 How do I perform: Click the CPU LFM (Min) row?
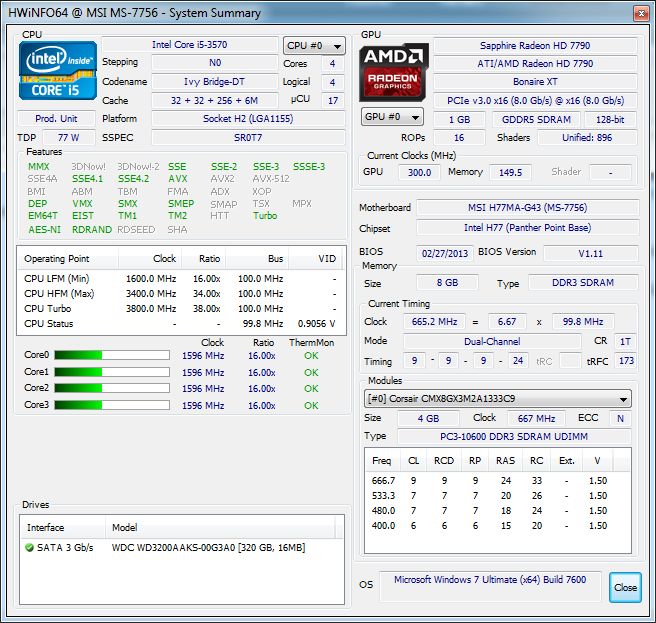tap(181, 279)
